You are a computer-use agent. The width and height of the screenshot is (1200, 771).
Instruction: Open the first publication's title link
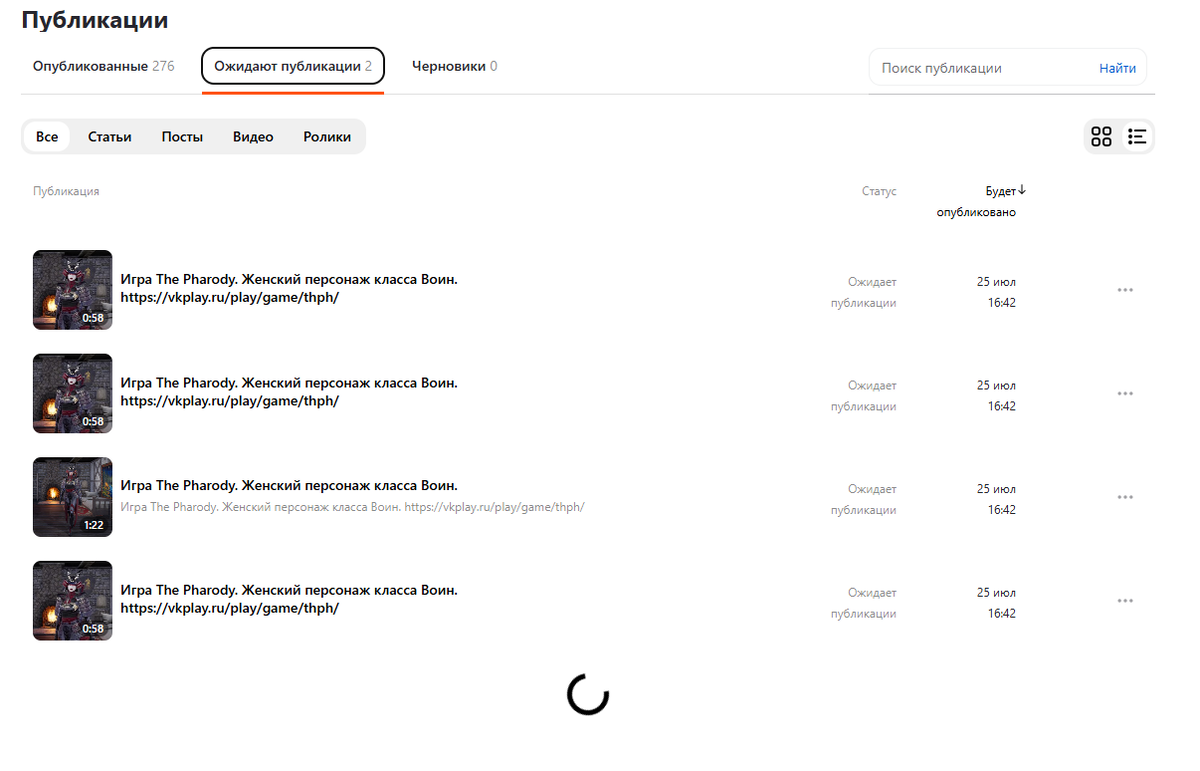[x=289, y=289]
